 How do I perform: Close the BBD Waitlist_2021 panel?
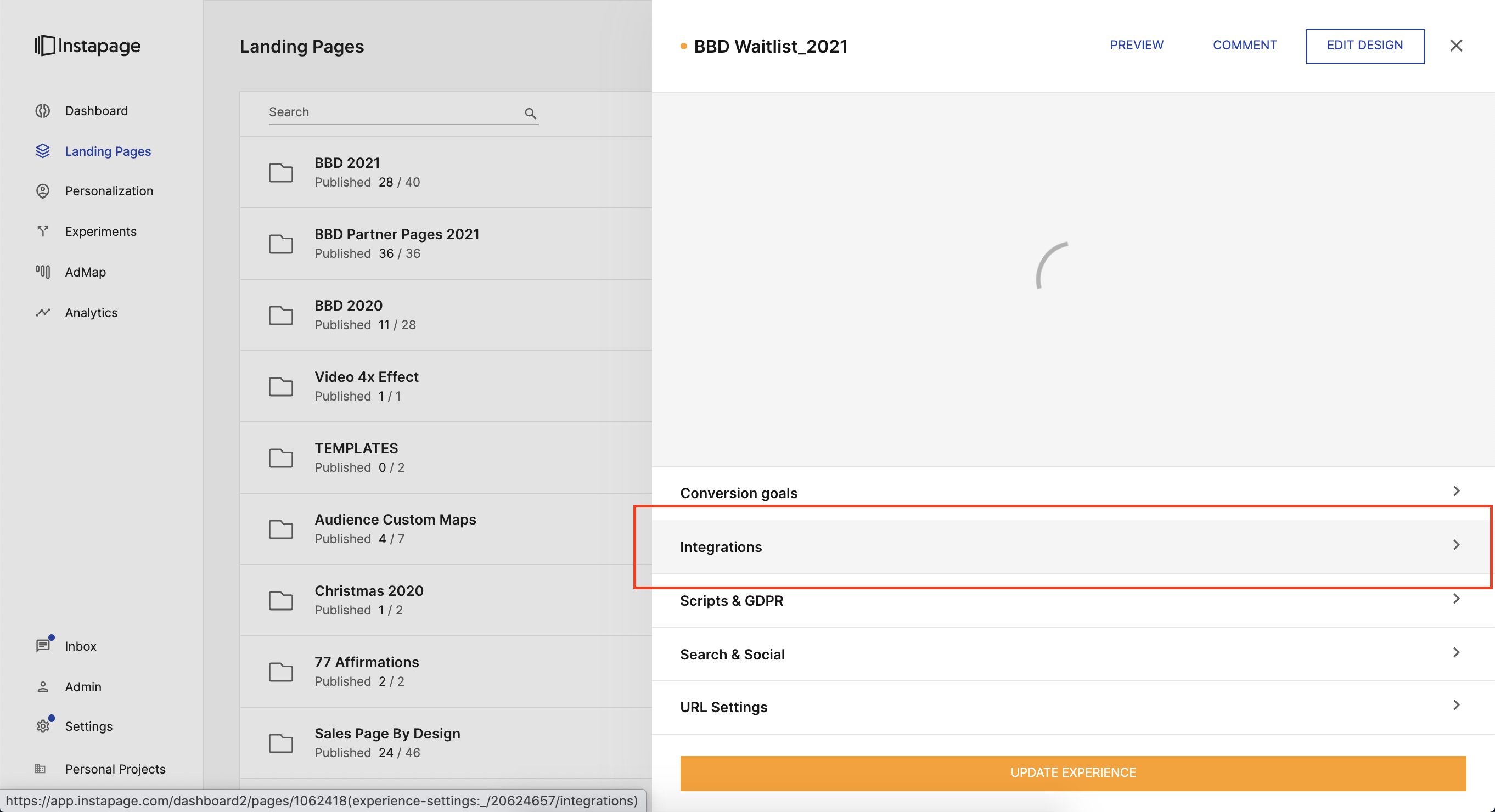click(1456, 45)
